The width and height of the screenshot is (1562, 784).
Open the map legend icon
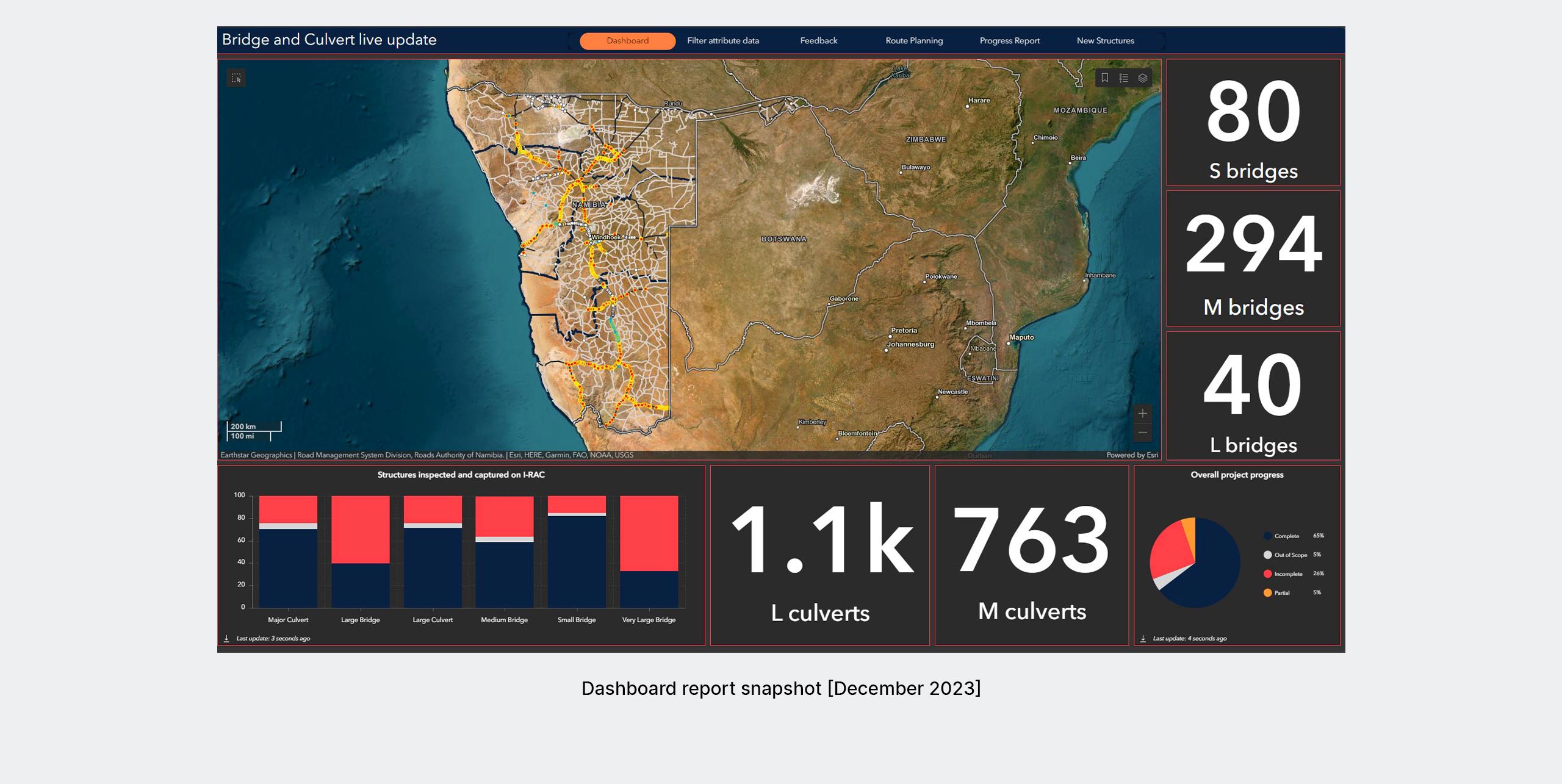pyautogui.click(x=1124, y=78)
